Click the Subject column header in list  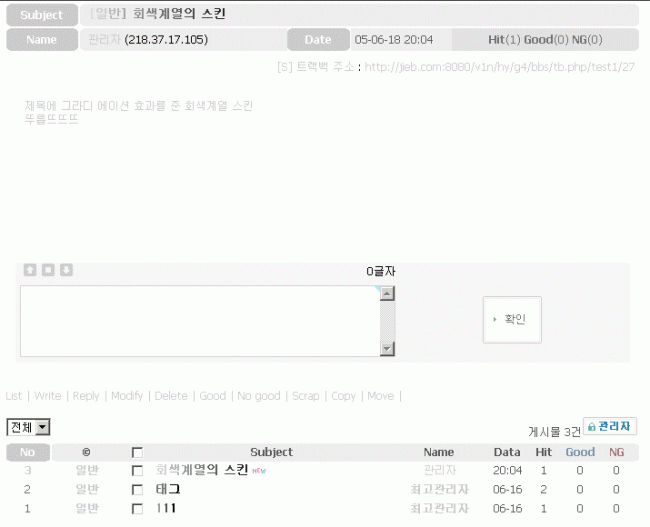271,452
